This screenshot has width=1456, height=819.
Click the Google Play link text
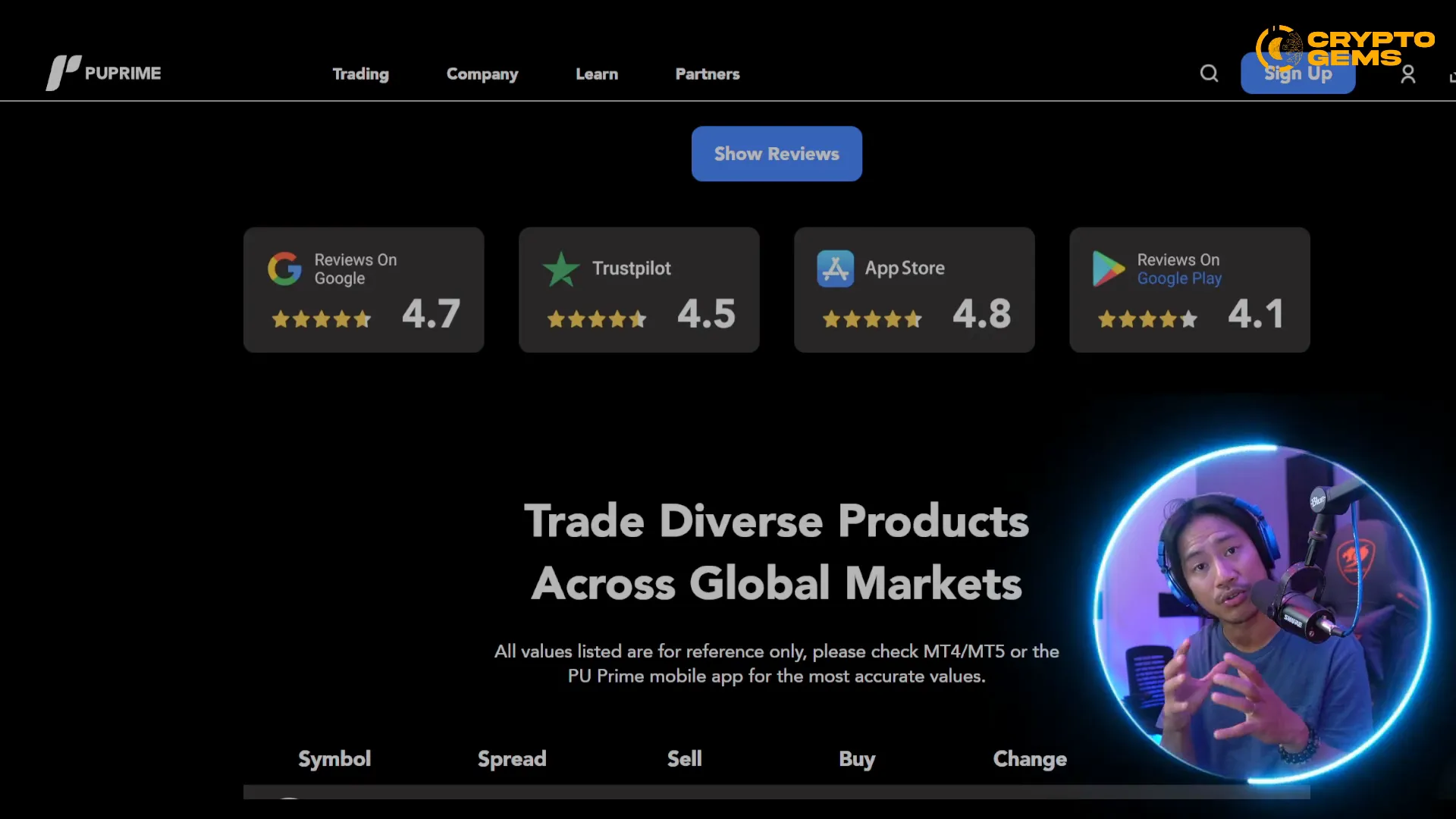[x=1179, y=278]
